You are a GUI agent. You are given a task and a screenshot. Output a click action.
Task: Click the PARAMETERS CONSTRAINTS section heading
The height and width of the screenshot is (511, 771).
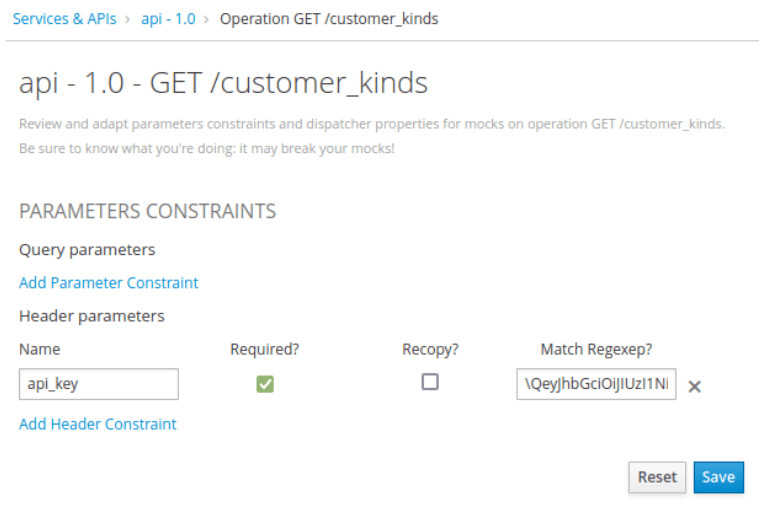[147, 211]
